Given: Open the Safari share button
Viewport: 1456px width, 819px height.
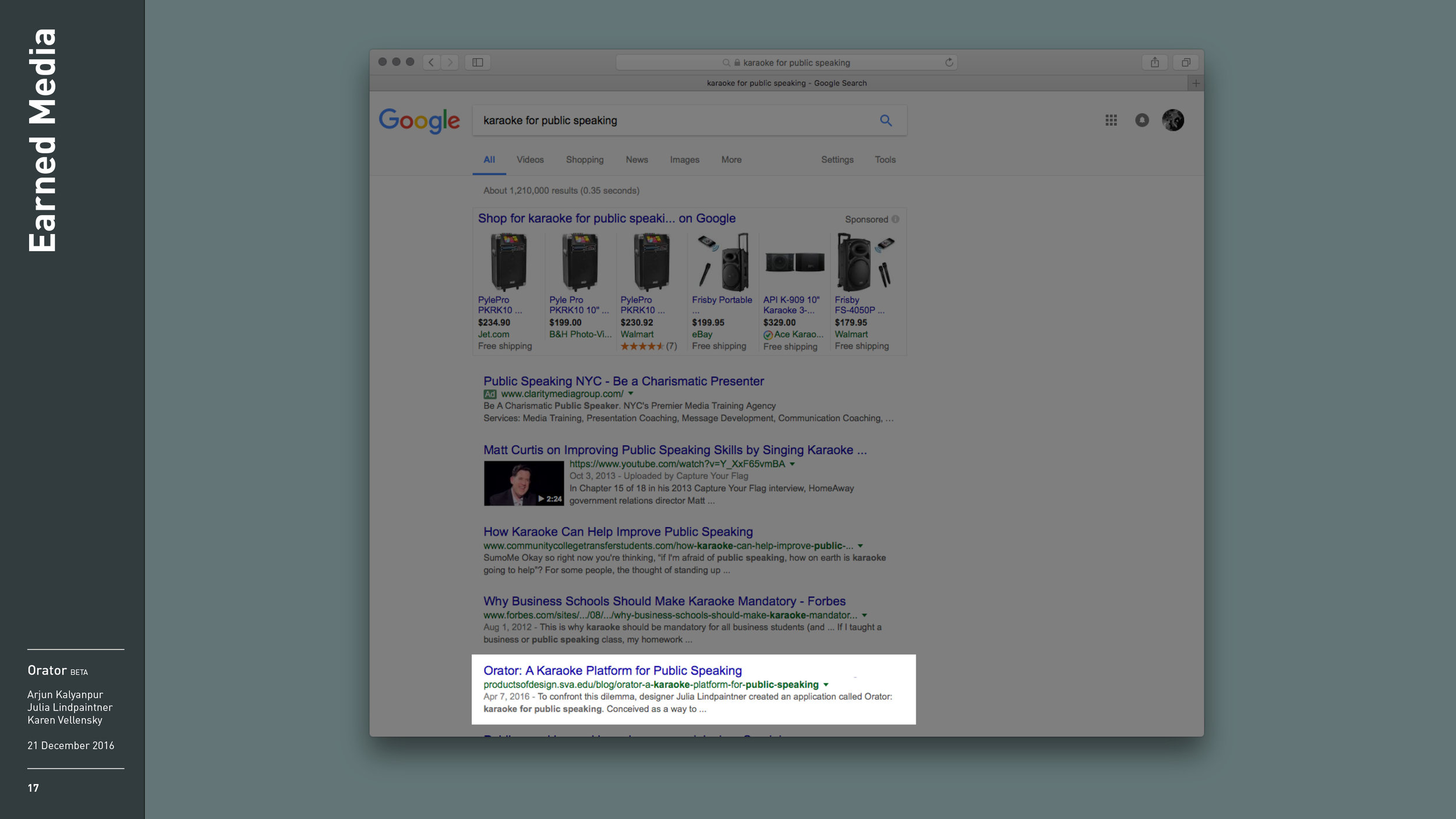Looking at the screenshot, I should tap(1154, 62).
